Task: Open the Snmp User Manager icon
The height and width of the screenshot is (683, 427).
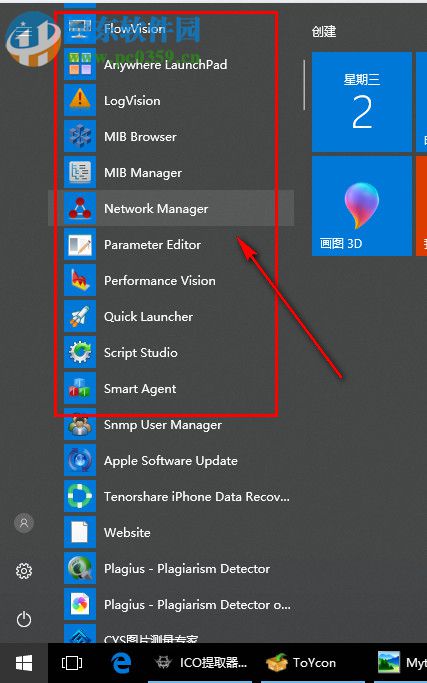Action: pyautogui.click(x=80, y=424)
